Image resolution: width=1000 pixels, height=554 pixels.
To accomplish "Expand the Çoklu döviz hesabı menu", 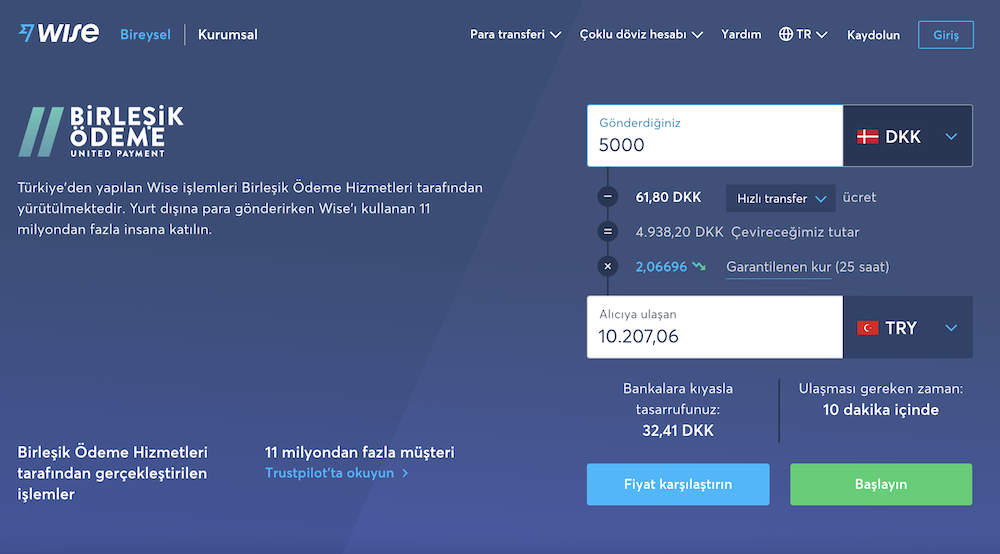I will (641, 34).
